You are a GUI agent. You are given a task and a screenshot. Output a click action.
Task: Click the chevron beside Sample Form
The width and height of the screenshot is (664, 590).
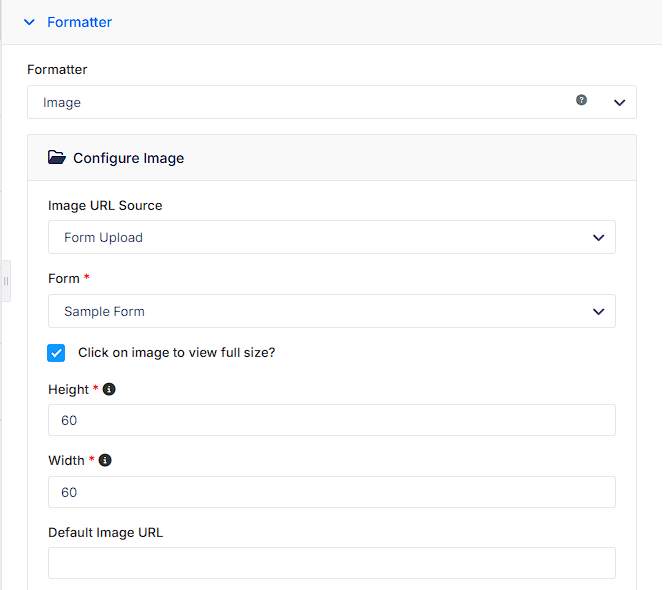point(598,312)
